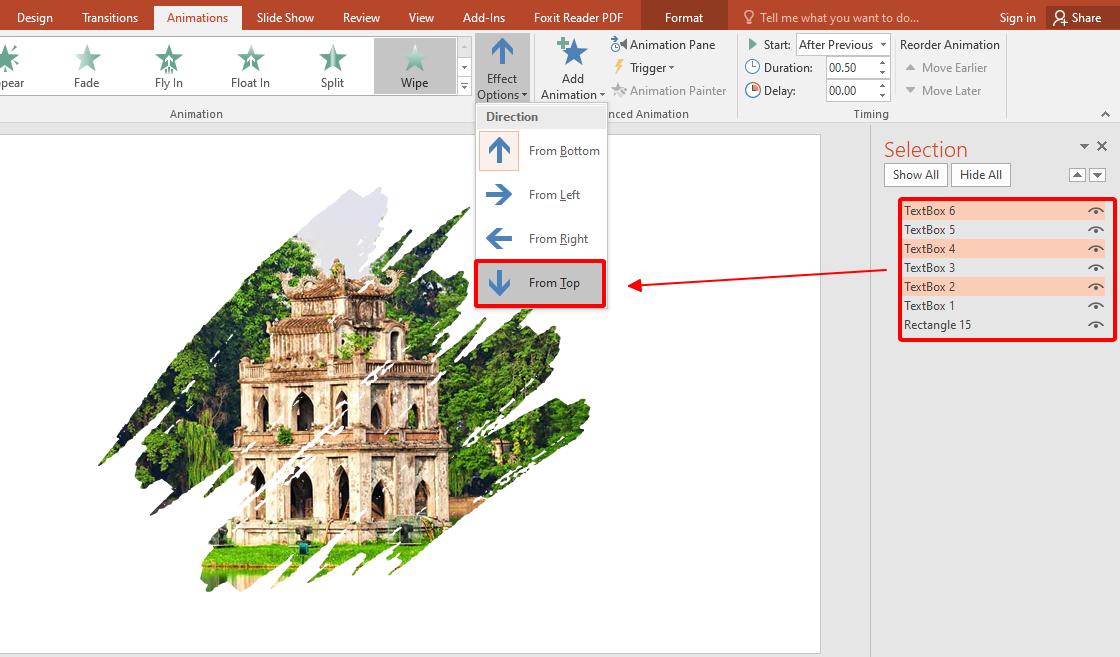
Task: Click Show All in Selection pane
Action: click(x=914, y=174)
